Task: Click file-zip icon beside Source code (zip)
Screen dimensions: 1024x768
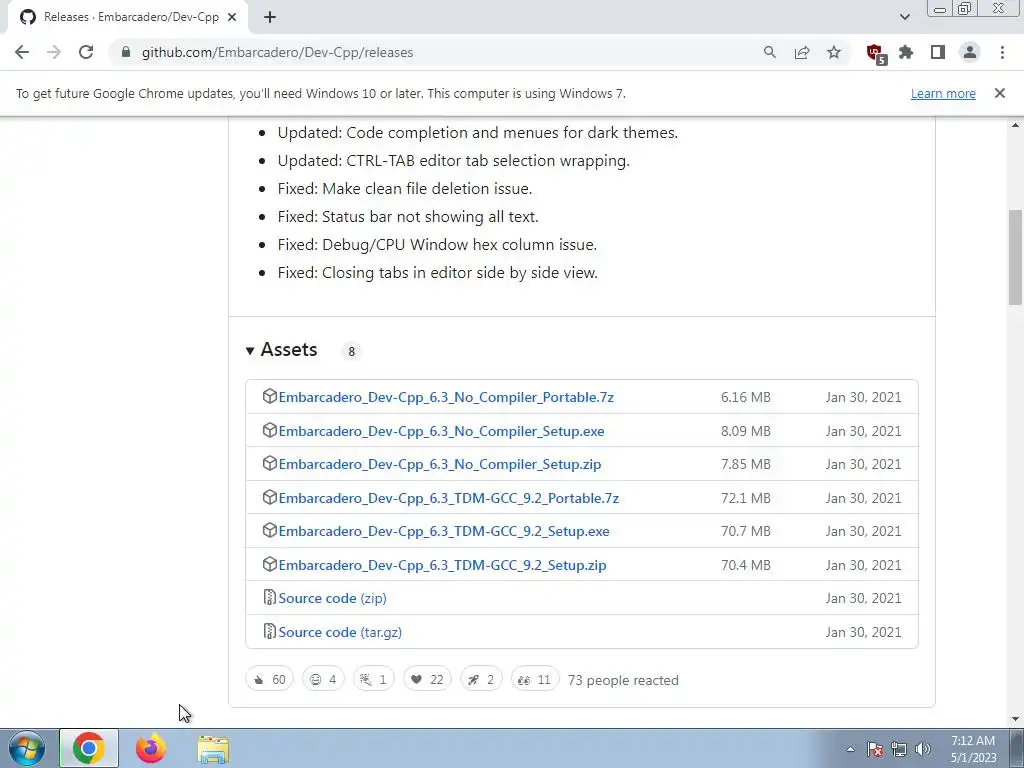Action: 269,597
